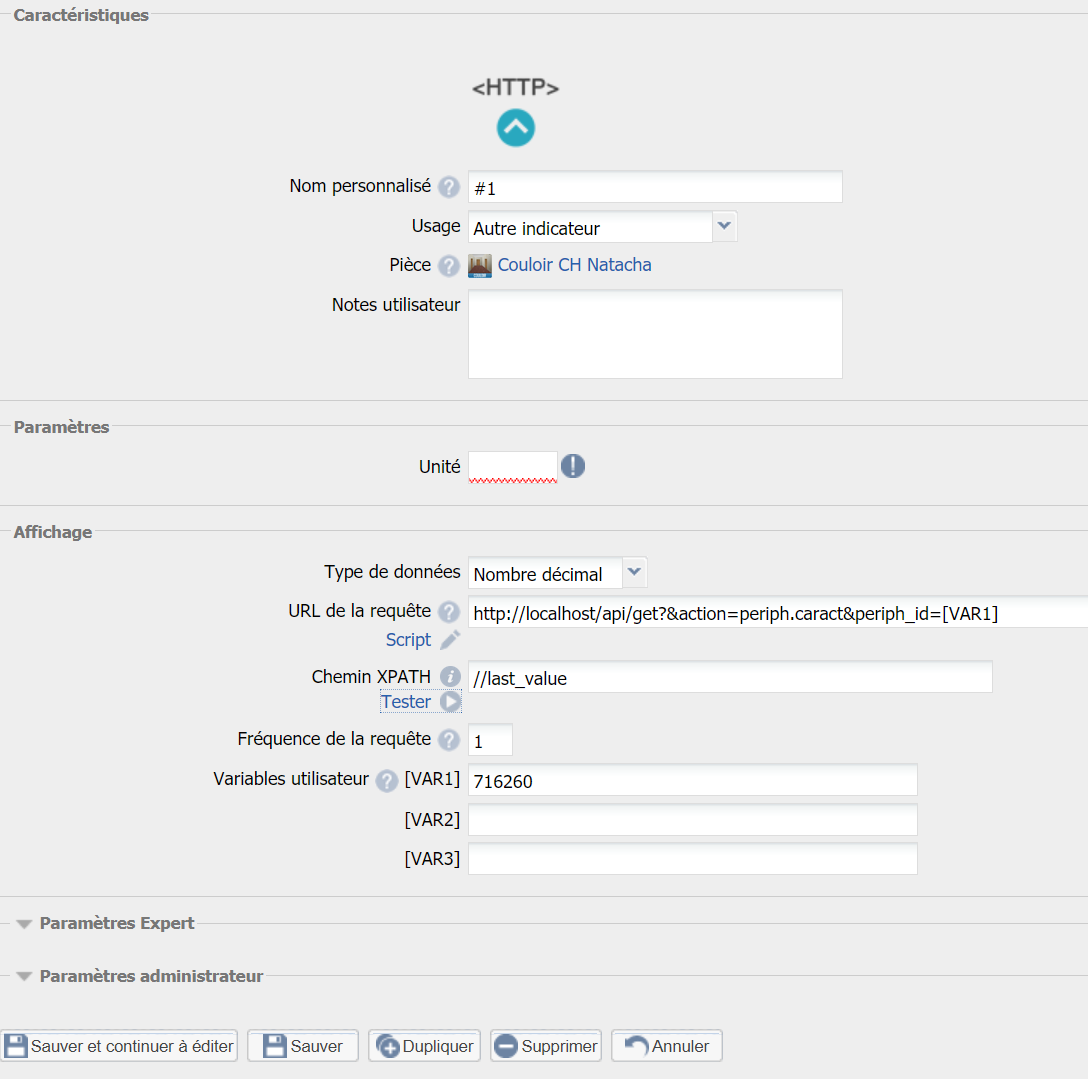Focus the Notes utilisateur text area
Viewport: 1088px width, 1079px height.
pos(655,334)
